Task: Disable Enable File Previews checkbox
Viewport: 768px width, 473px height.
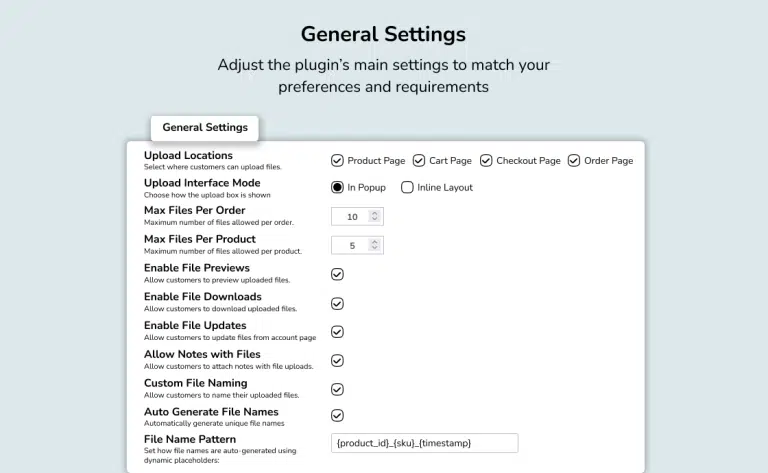Action: [338, 274]
